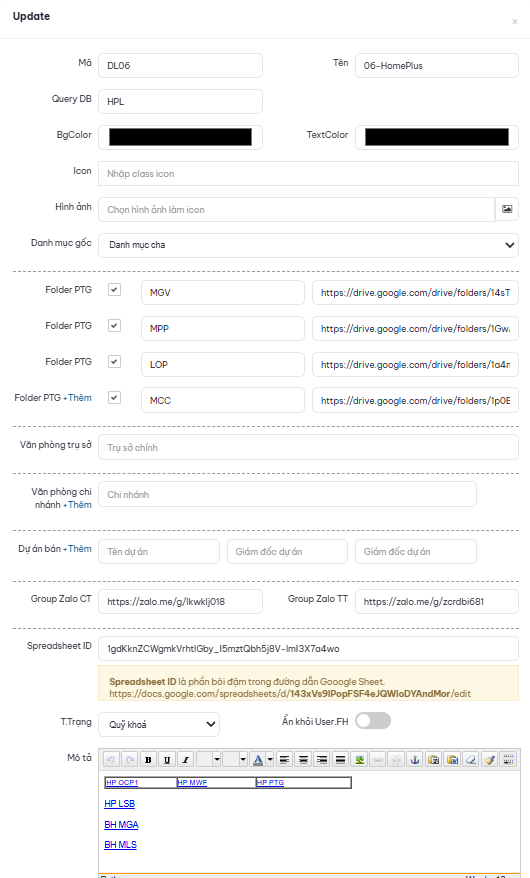Click the folder name field containing MPP
530x878 pixels.
[223, 328]
